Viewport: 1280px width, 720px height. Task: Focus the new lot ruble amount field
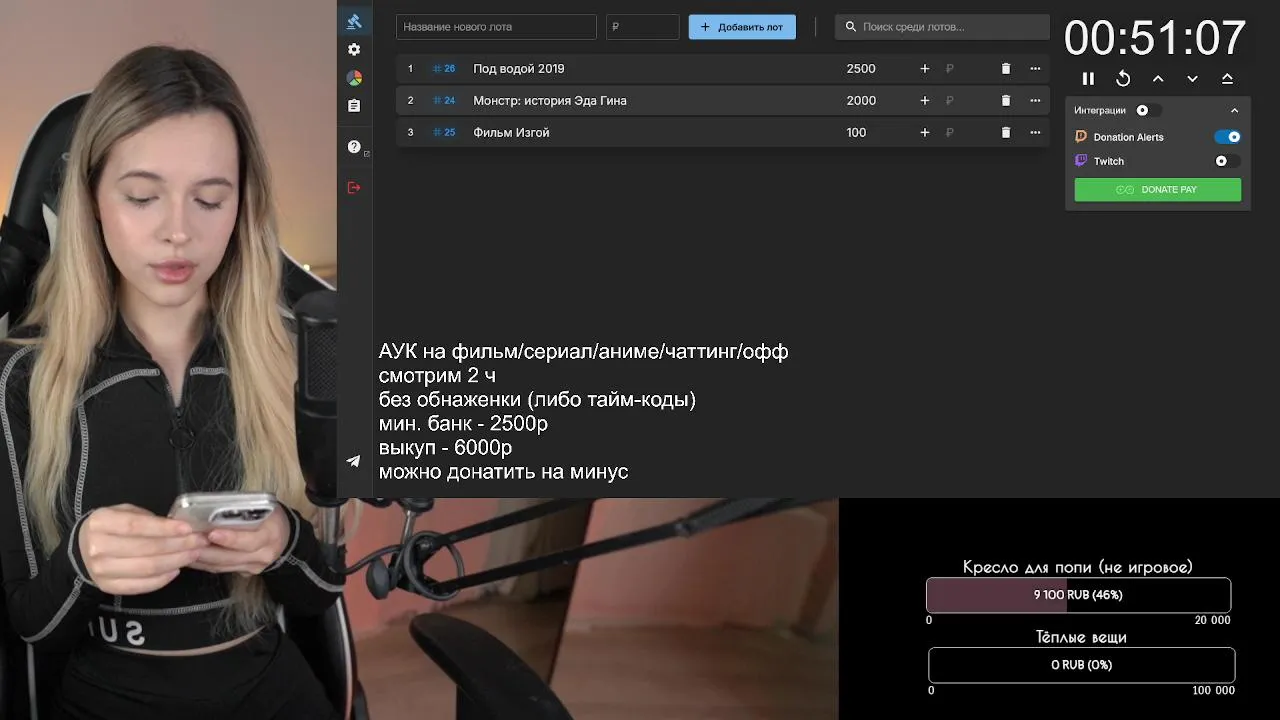[643, 27]
